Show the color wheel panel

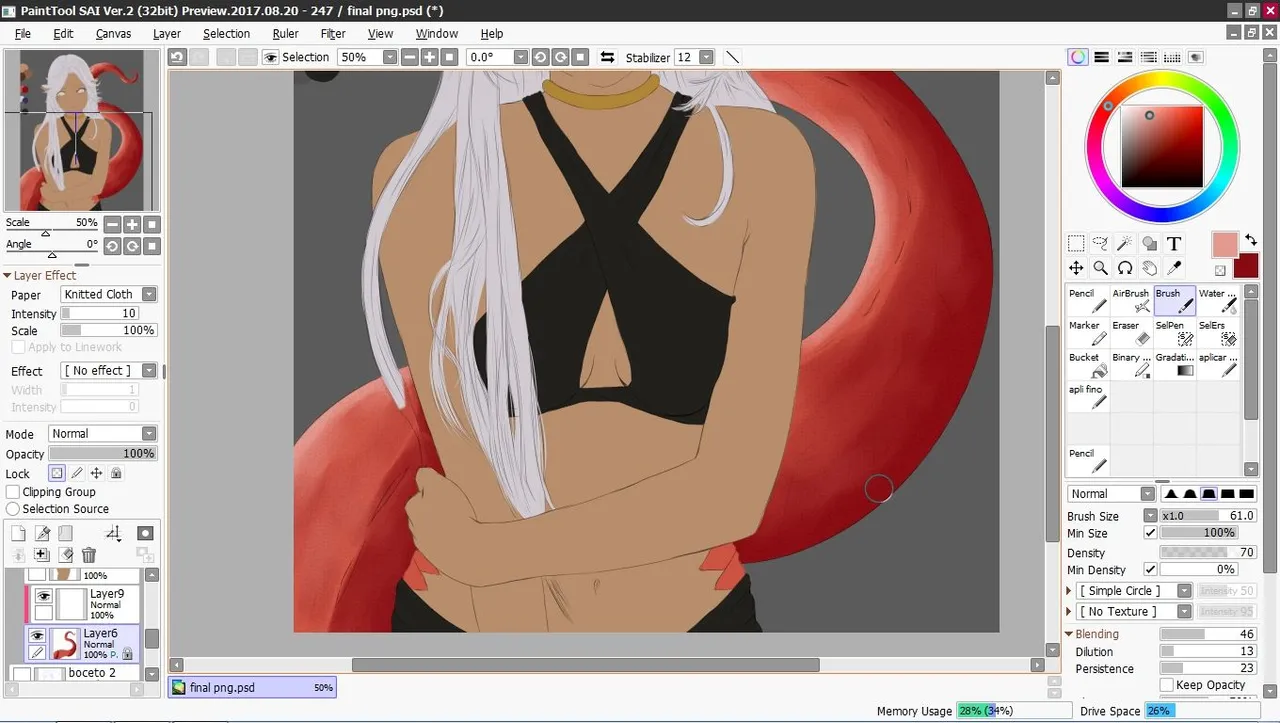click(1077, 57)
